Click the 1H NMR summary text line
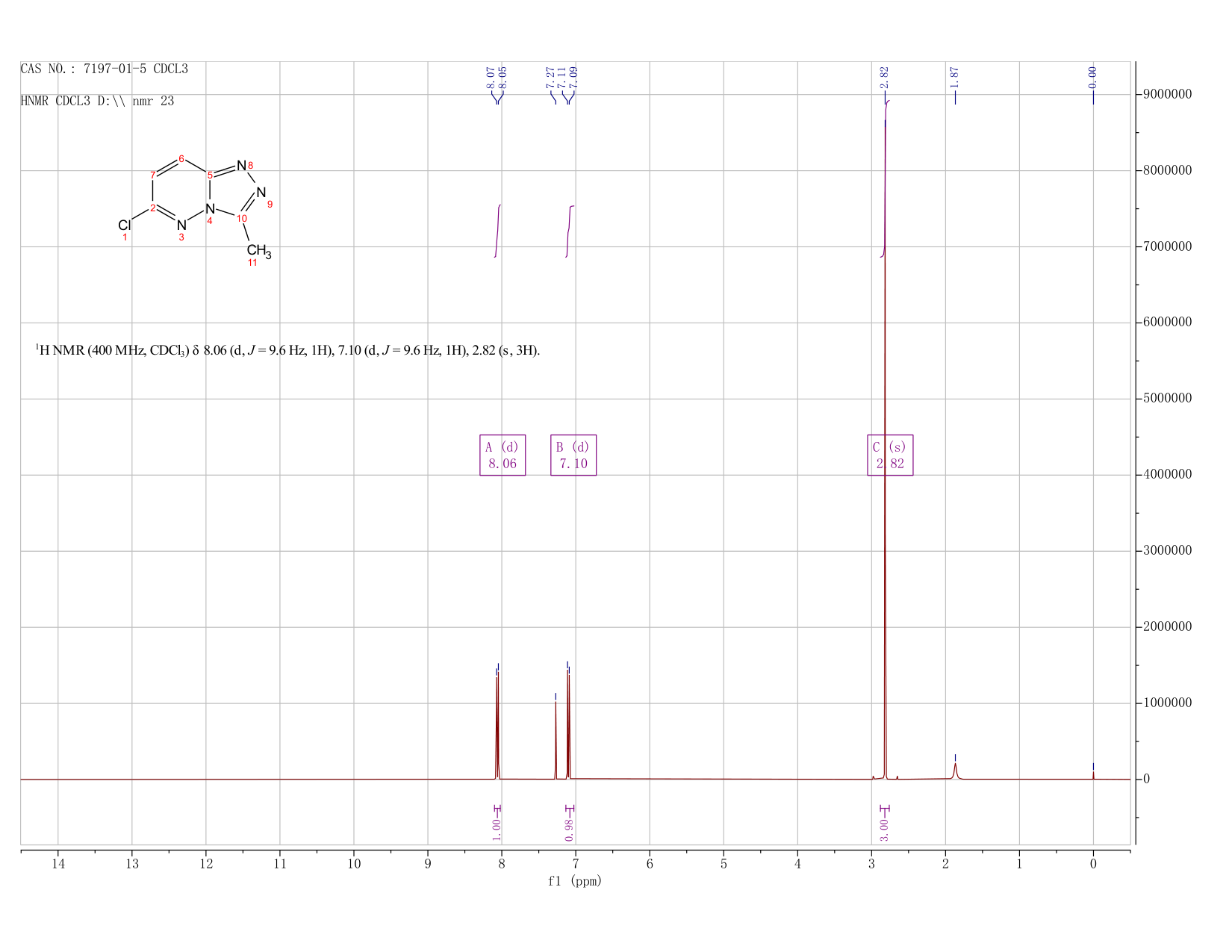The height and width of the screenshot is (952, 1232). coord(287,350)
